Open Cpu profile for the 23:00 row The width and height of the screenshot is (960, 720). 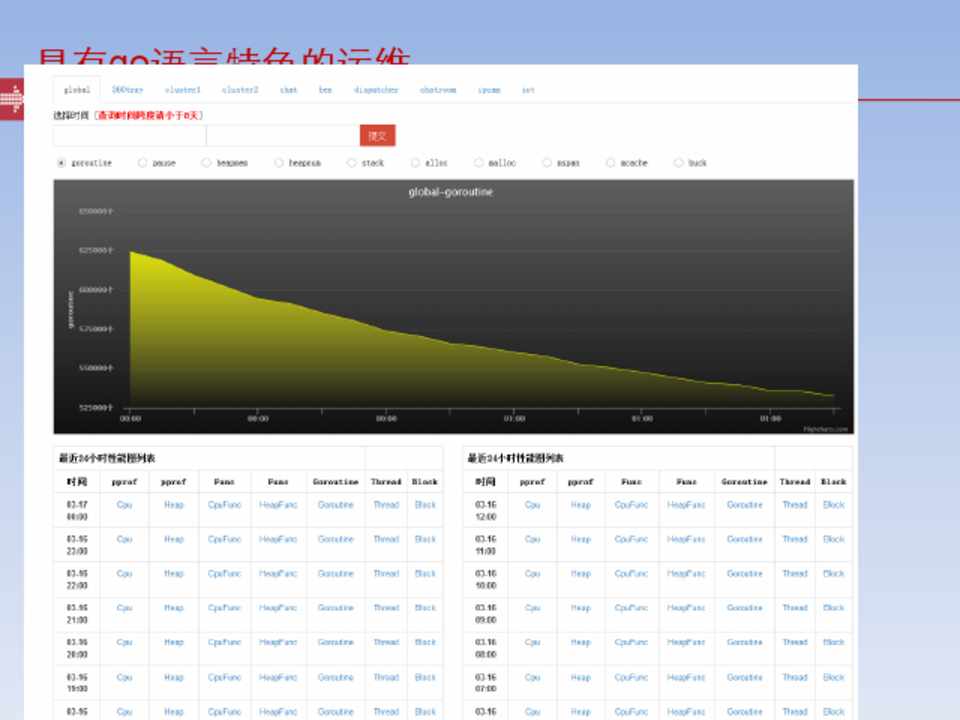[x=124, y=539]
